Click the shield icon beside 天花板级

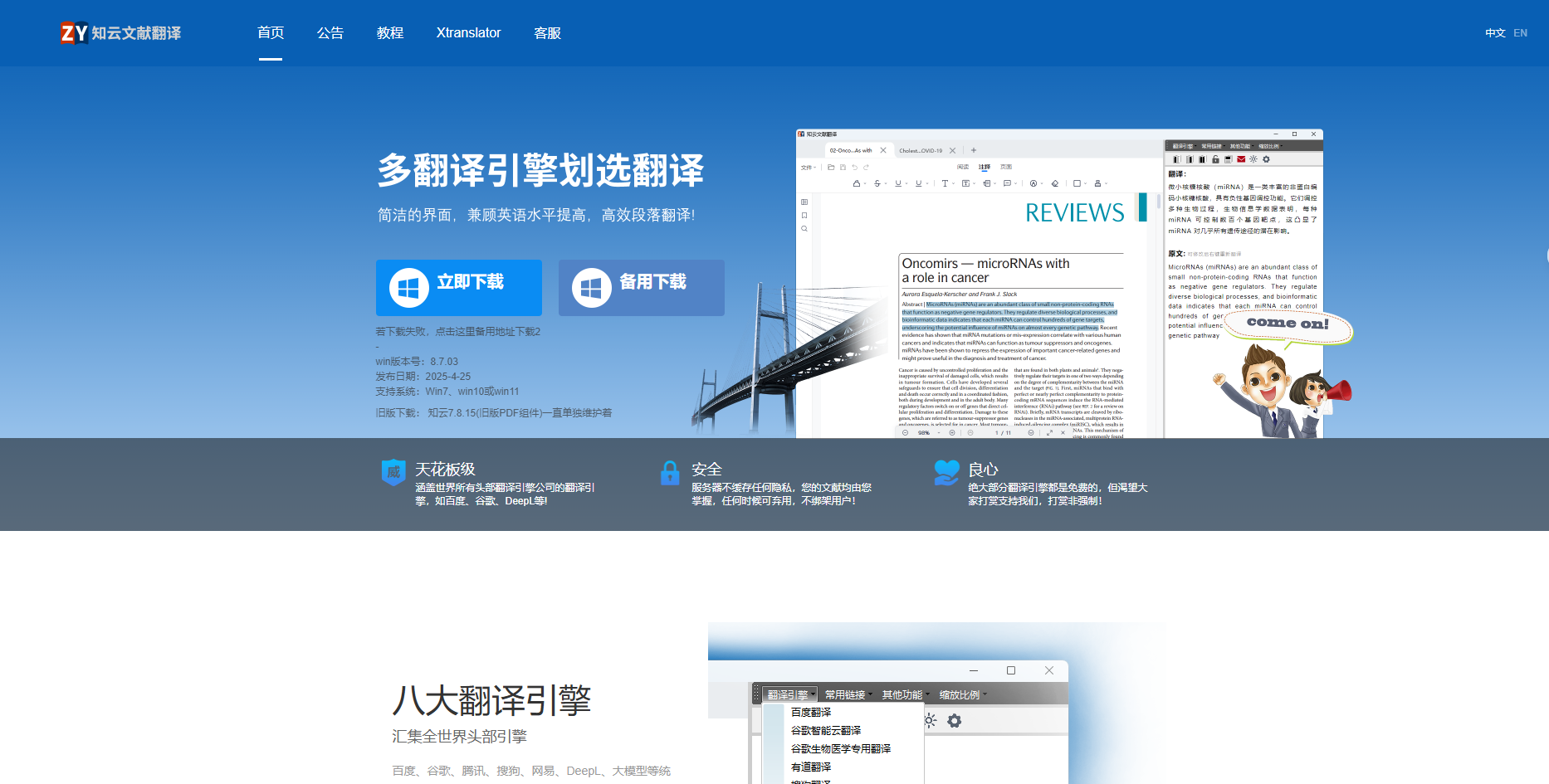coord(393,472)
